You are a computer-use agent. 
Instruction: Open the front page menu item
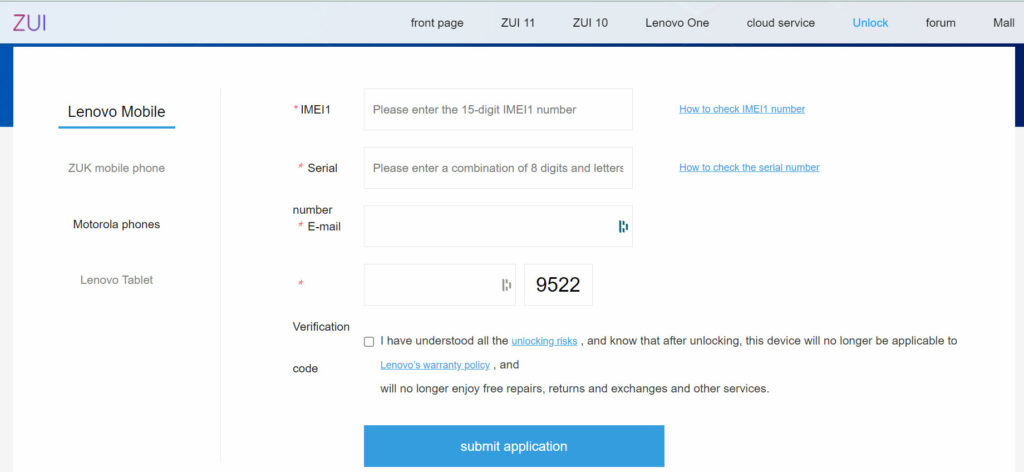coord(437,23)
